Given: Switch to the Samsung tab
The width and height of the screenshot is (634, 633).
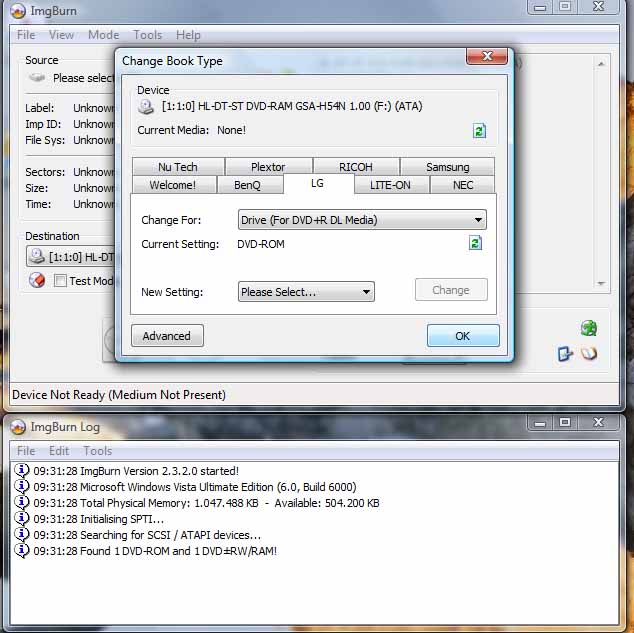Looking at the screenshot, I should tap(448, 167).
